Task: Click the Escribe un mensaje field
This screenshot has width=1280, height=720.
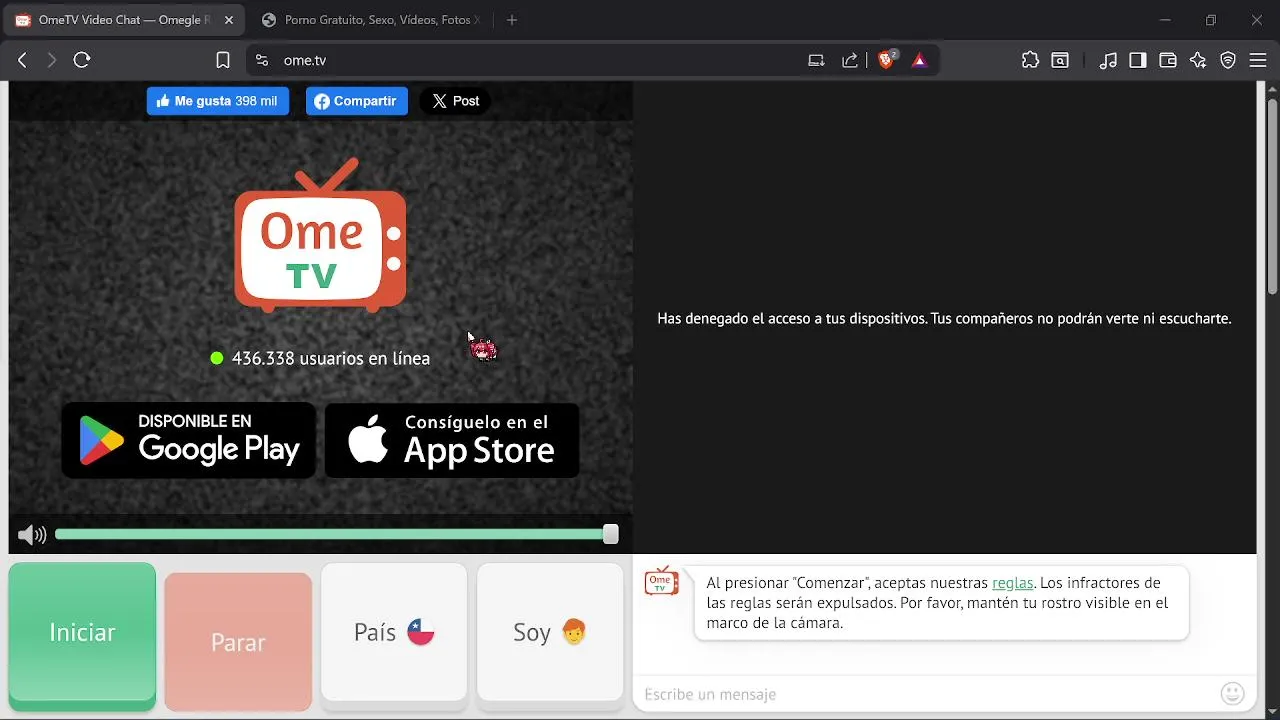Action: tap(925, 694)
